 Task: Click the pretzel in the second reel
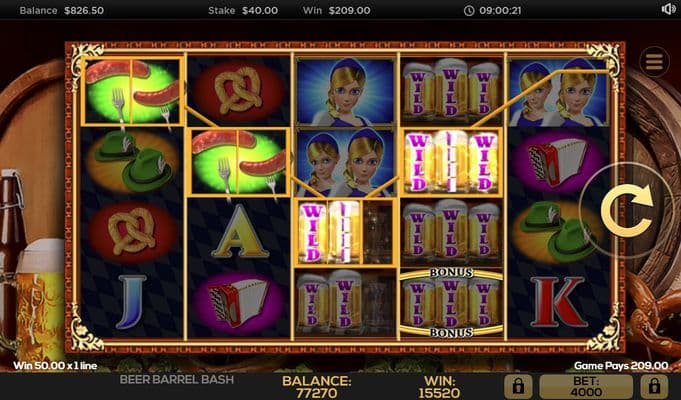tap(239, 90)
